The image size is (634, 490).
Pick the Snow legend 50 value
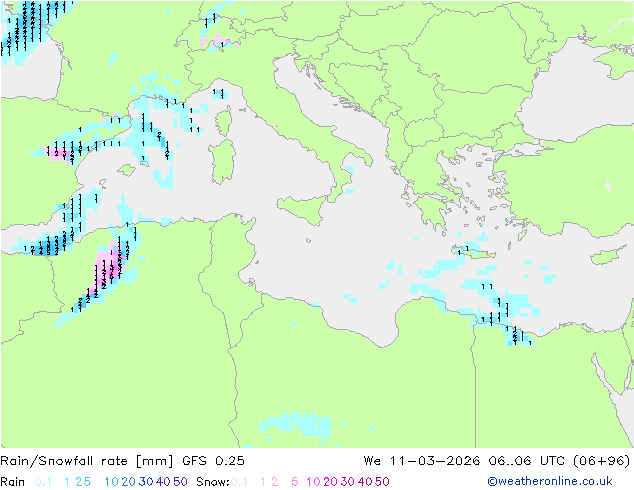pos(382,482)
